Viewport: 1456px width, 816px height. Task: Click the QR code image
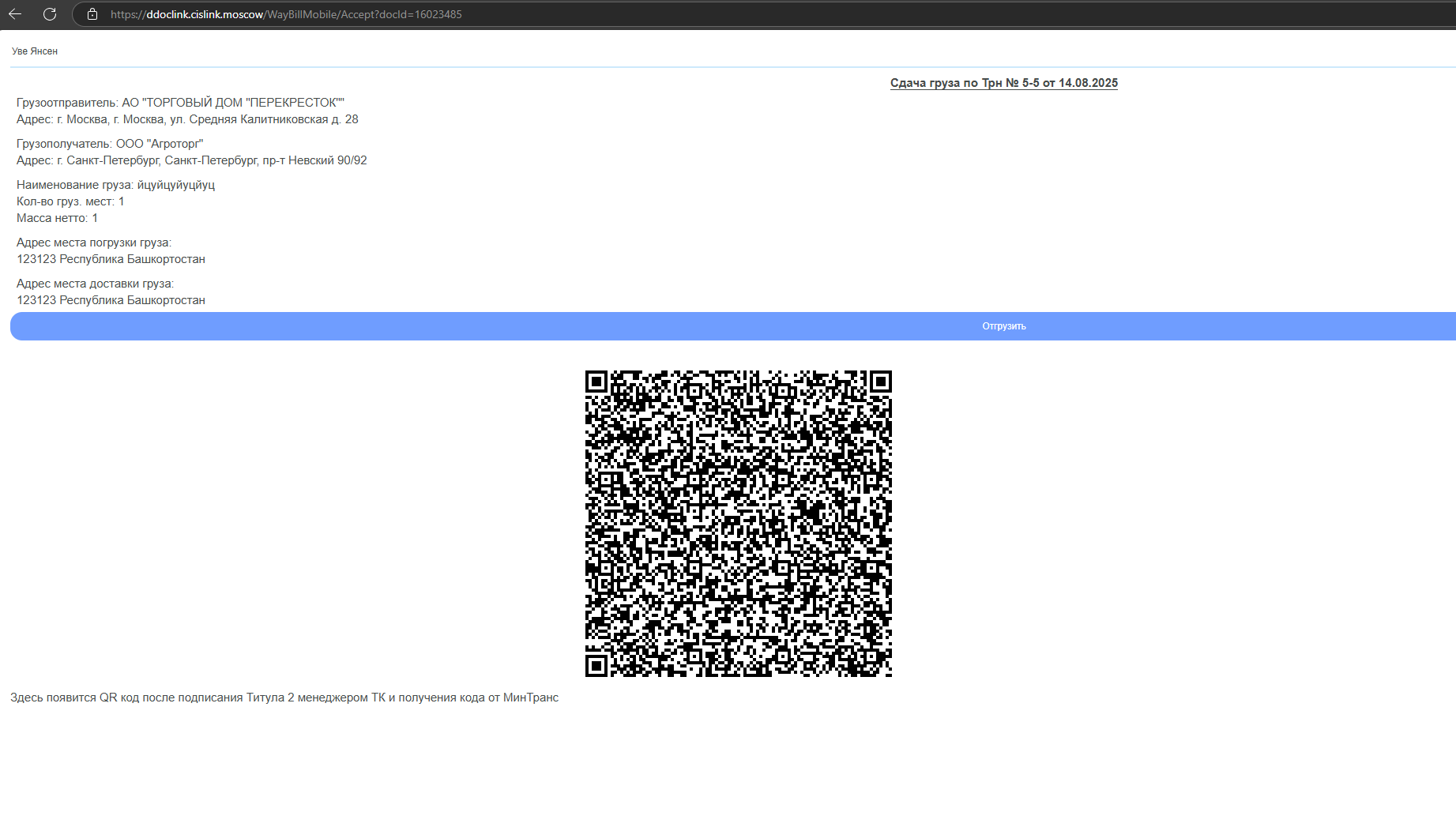(x=739, y=524)
